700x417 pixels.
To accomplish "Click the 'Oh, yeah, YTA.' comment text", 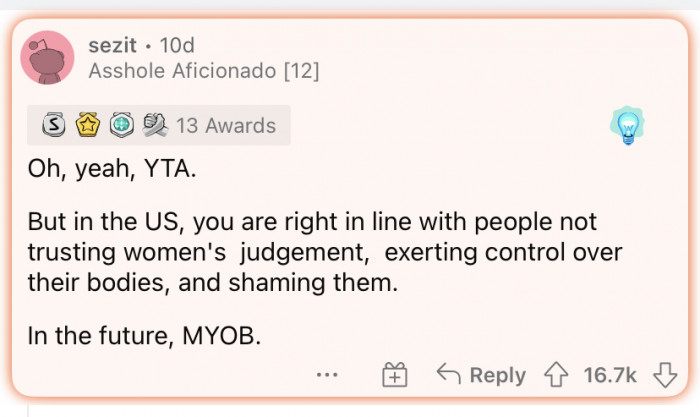I will point(112,168).
